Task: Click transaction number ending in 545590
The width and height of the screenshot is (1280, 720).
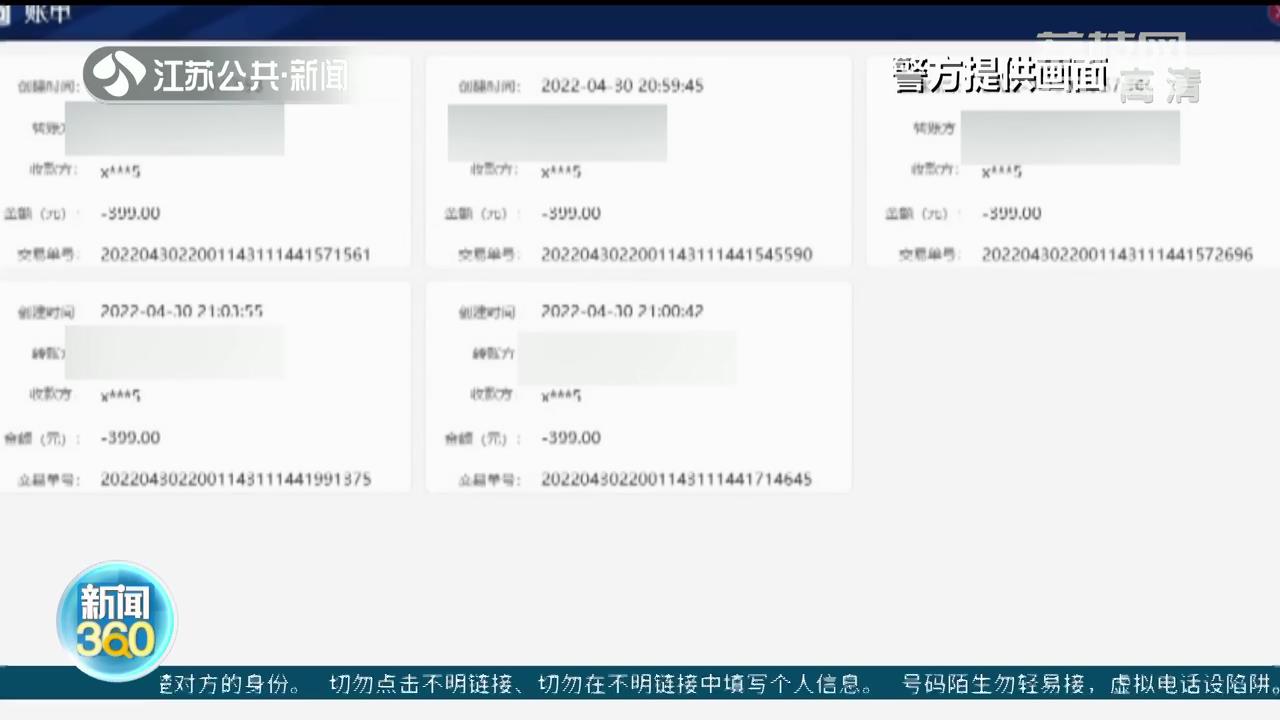Action: [677, 254]
